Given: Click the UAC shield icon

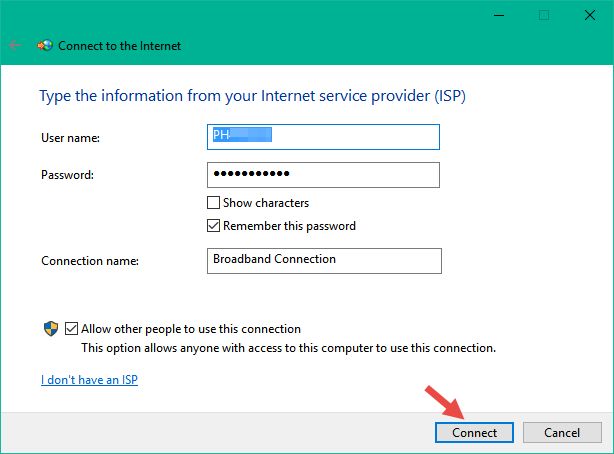Looking at the screenshot, I should [51, 329].
